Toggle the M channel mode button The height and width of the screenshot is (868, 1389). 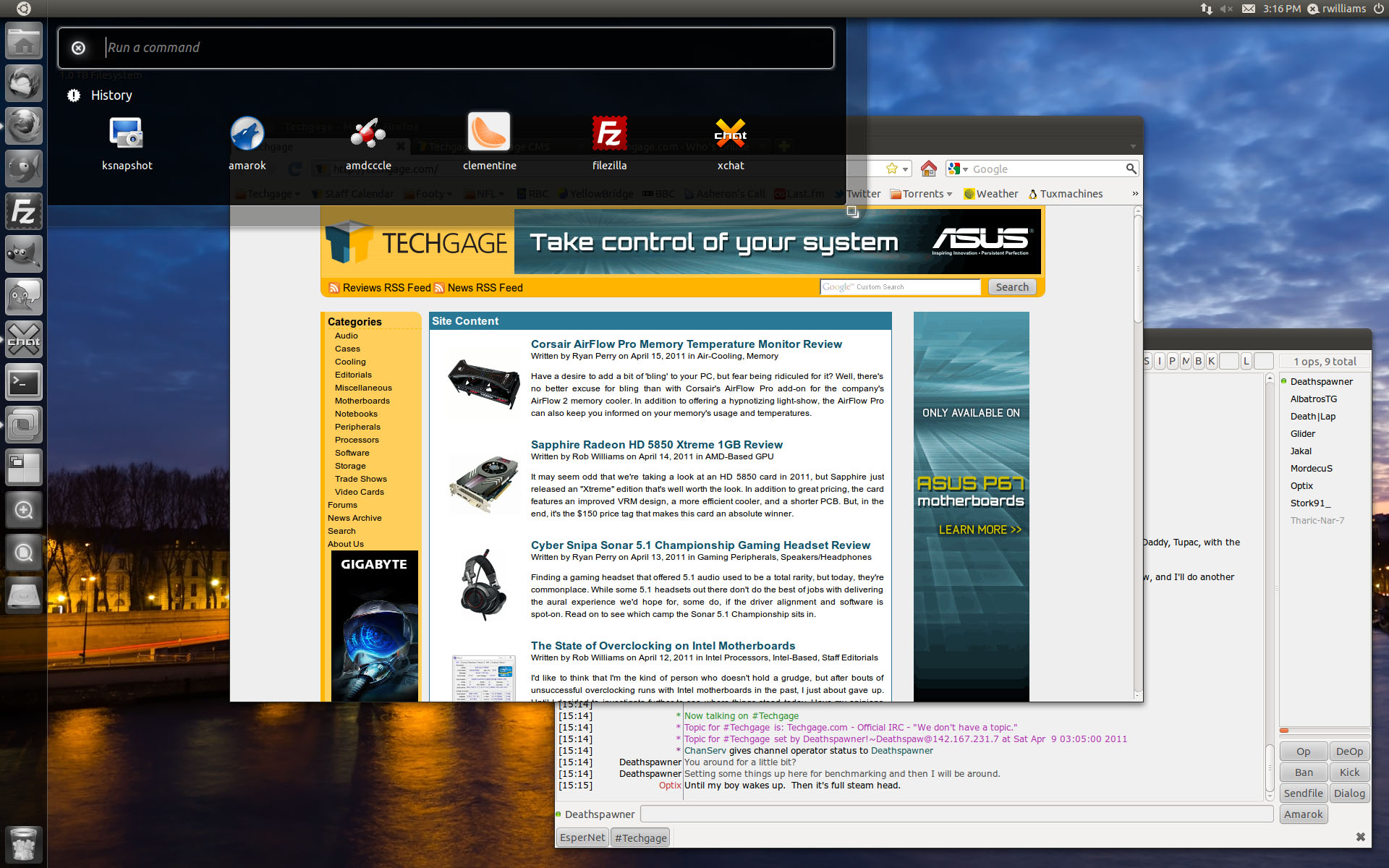[1186, 361]
